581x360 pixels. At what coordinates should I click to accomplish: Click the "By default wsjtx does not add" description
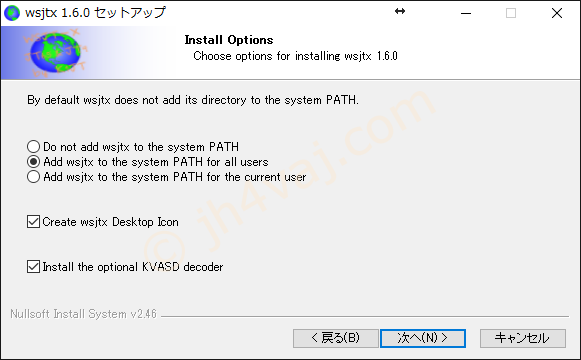[x=193, y=100]
